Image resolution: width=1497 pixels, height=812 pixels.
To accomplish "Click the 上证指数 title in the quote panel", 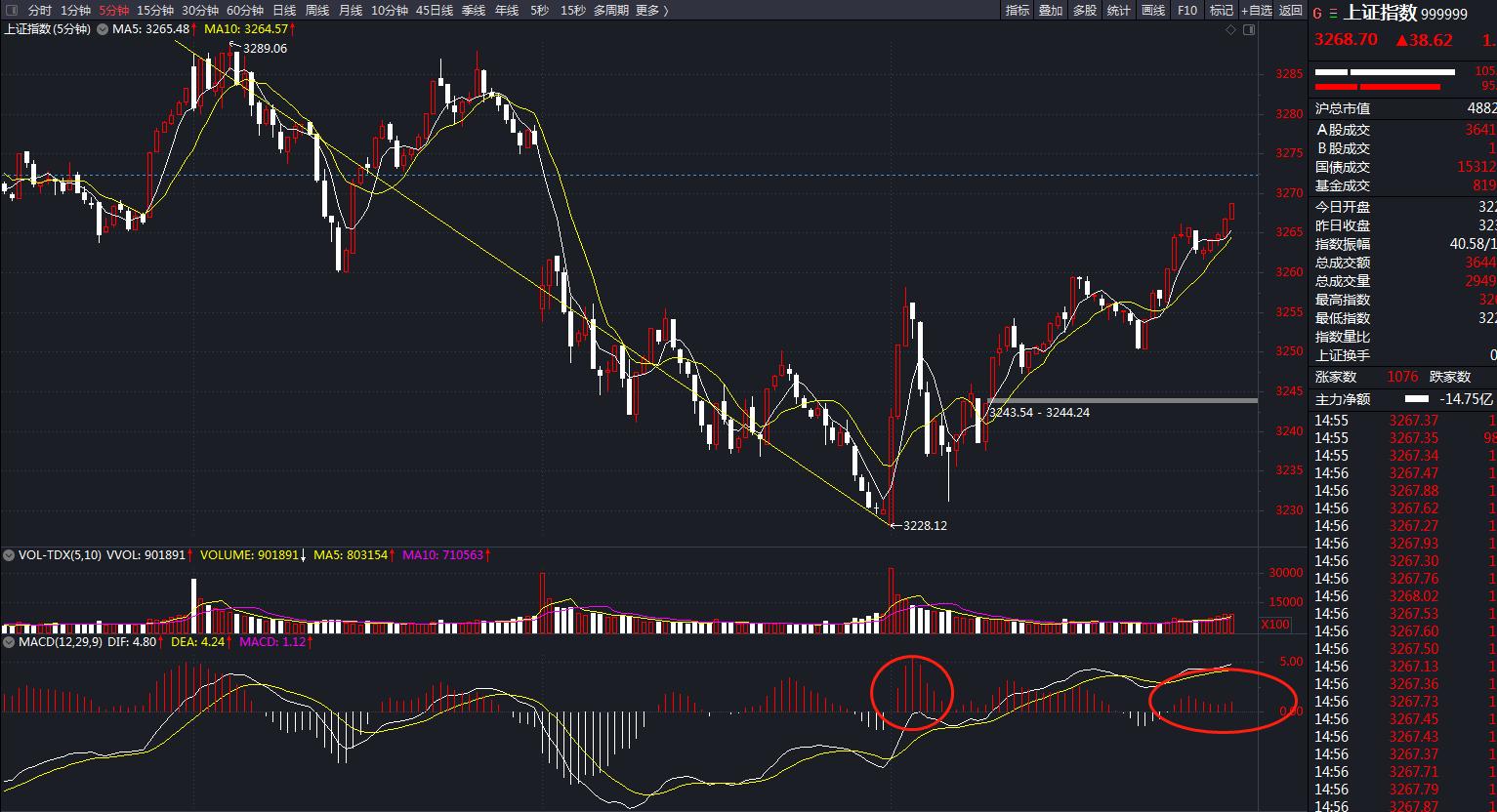I will pos(1381,13).
